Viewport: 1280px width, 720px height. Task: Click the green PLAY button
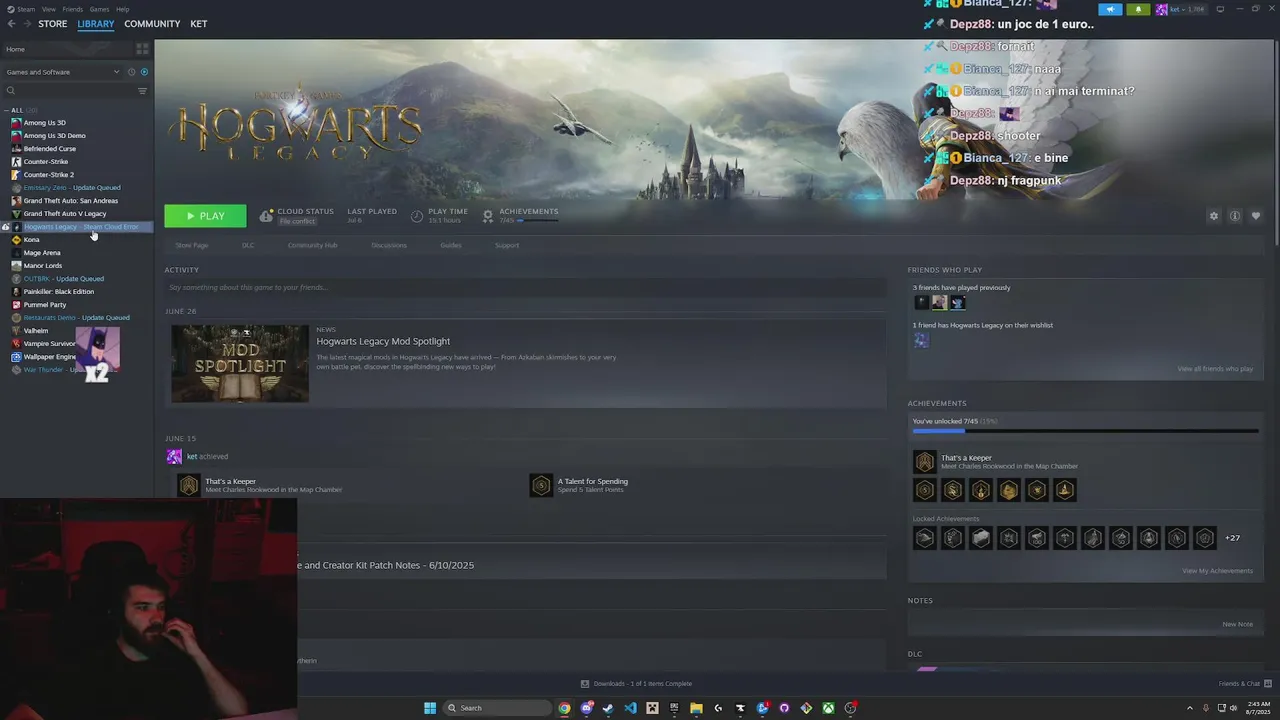point(205,216)
